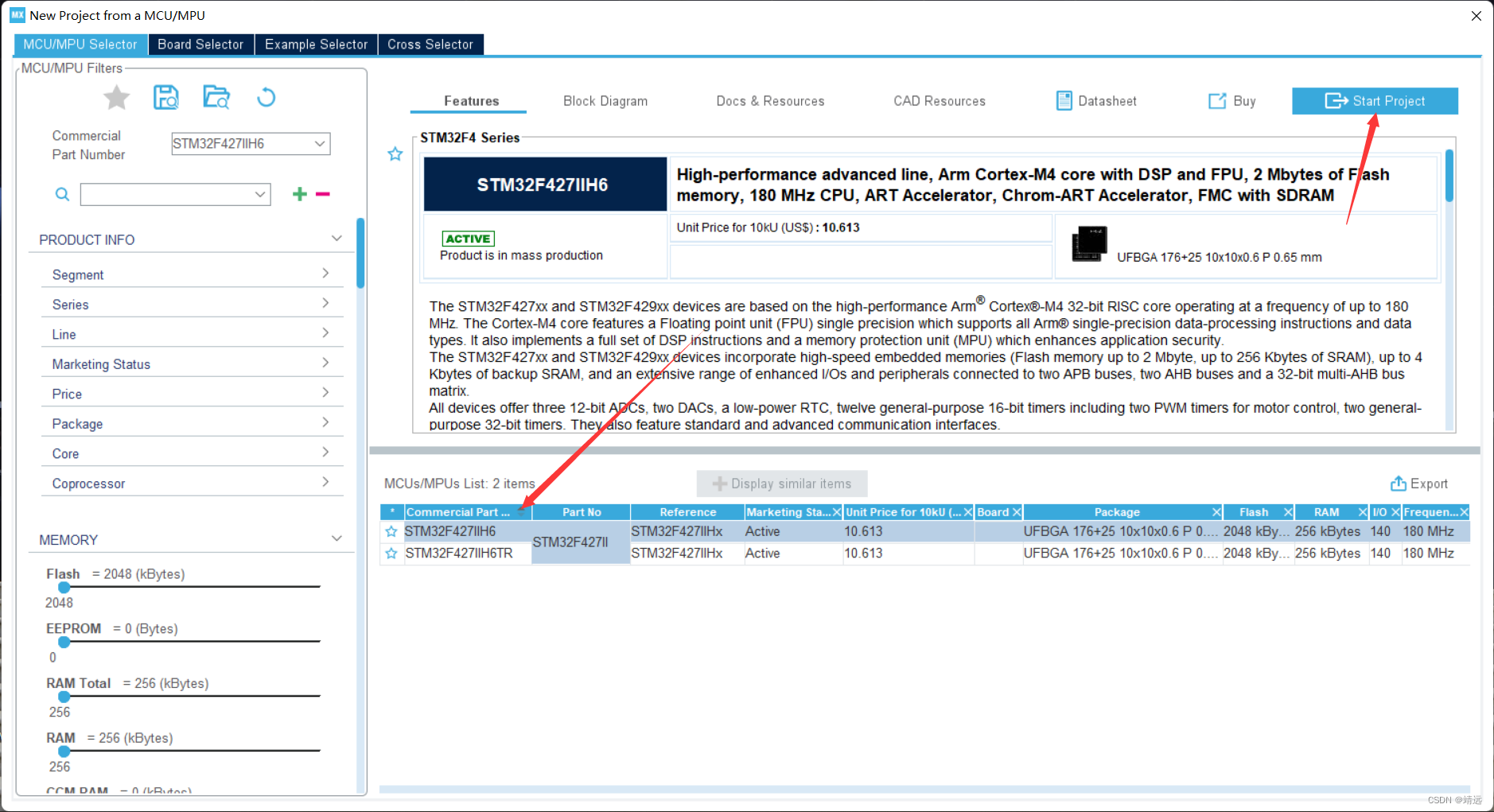Image resolution: width=1494 pixels, height=812 pixels.
Task: Select the STM32F427IIH6TR list row
Action: (924, 554)
